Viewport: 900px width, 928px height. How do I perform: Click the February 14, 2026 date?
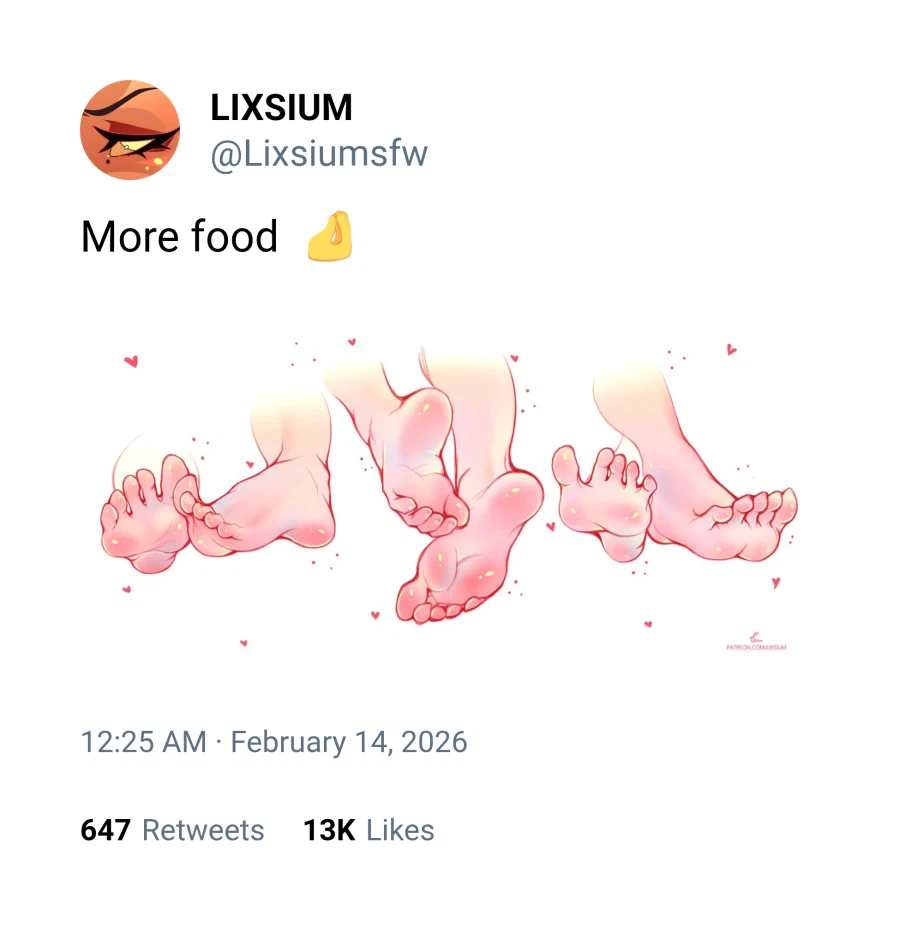(x=349, y=742)
